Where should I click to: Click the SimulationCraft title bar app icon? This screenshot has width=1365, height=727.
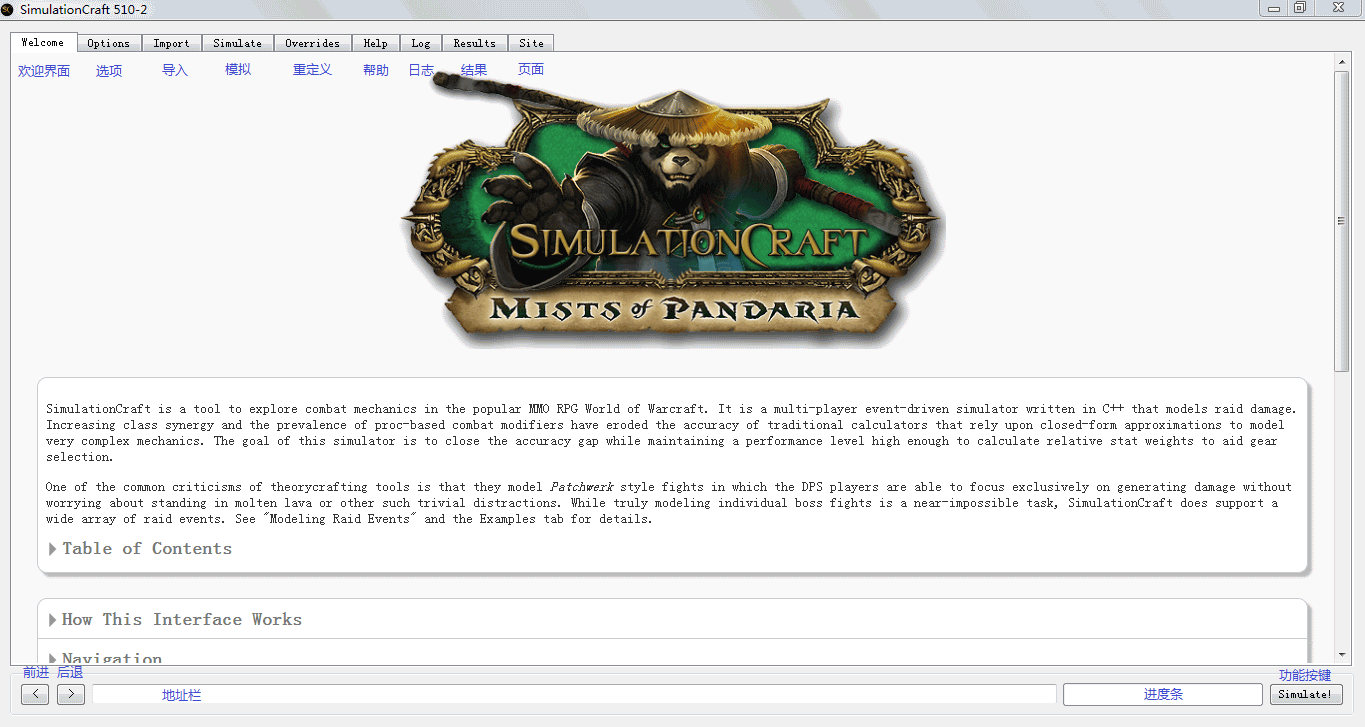tap(8, 9)
